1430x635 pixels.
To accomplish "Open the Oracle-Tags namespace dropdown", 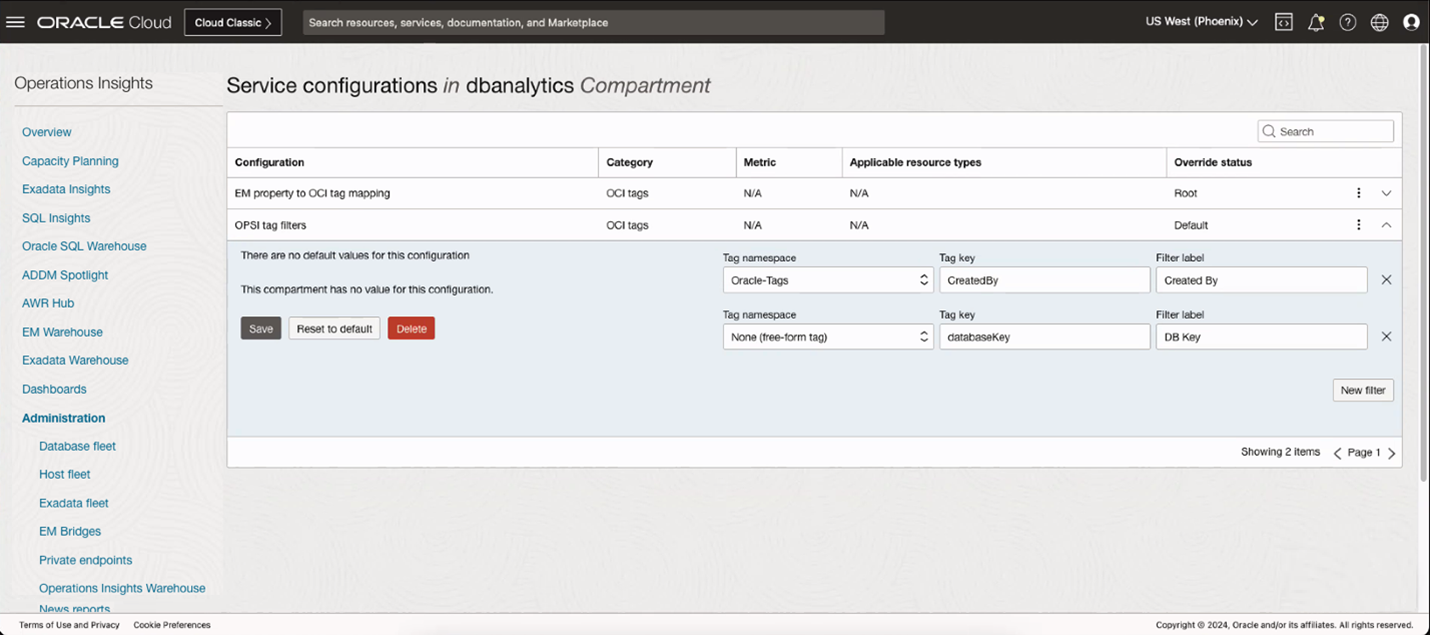I will click(828, 280).
